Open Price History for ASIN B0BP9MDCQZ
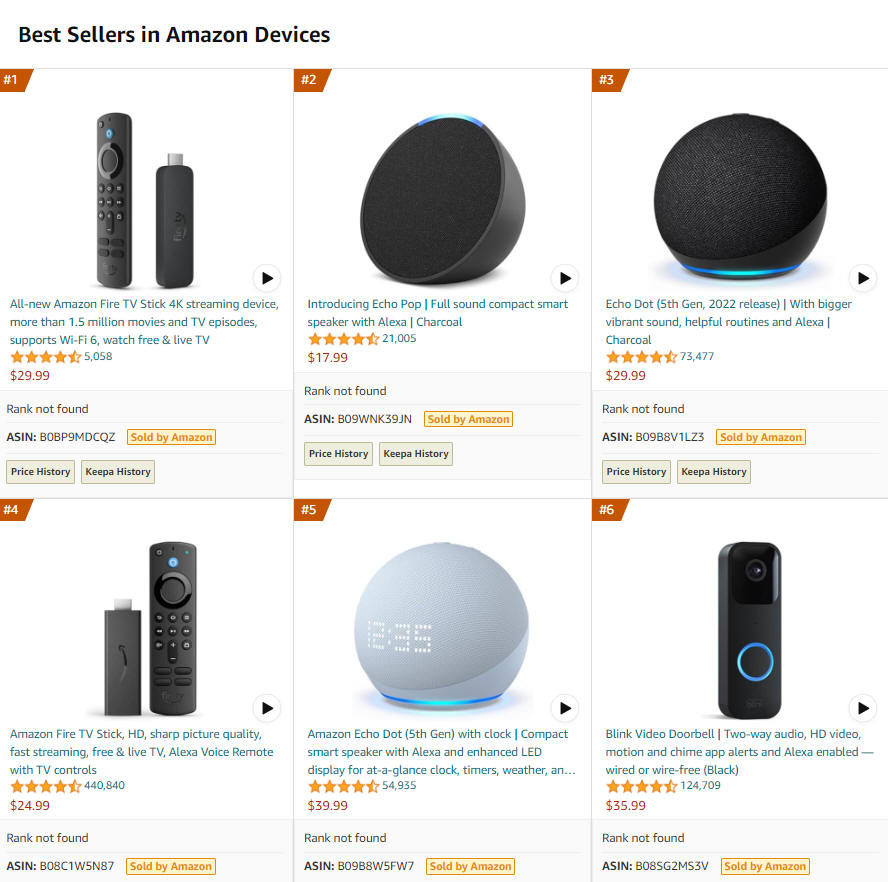The height and width of the screenshot is (882, 888). pyautogui.click(x=40, y=472)
